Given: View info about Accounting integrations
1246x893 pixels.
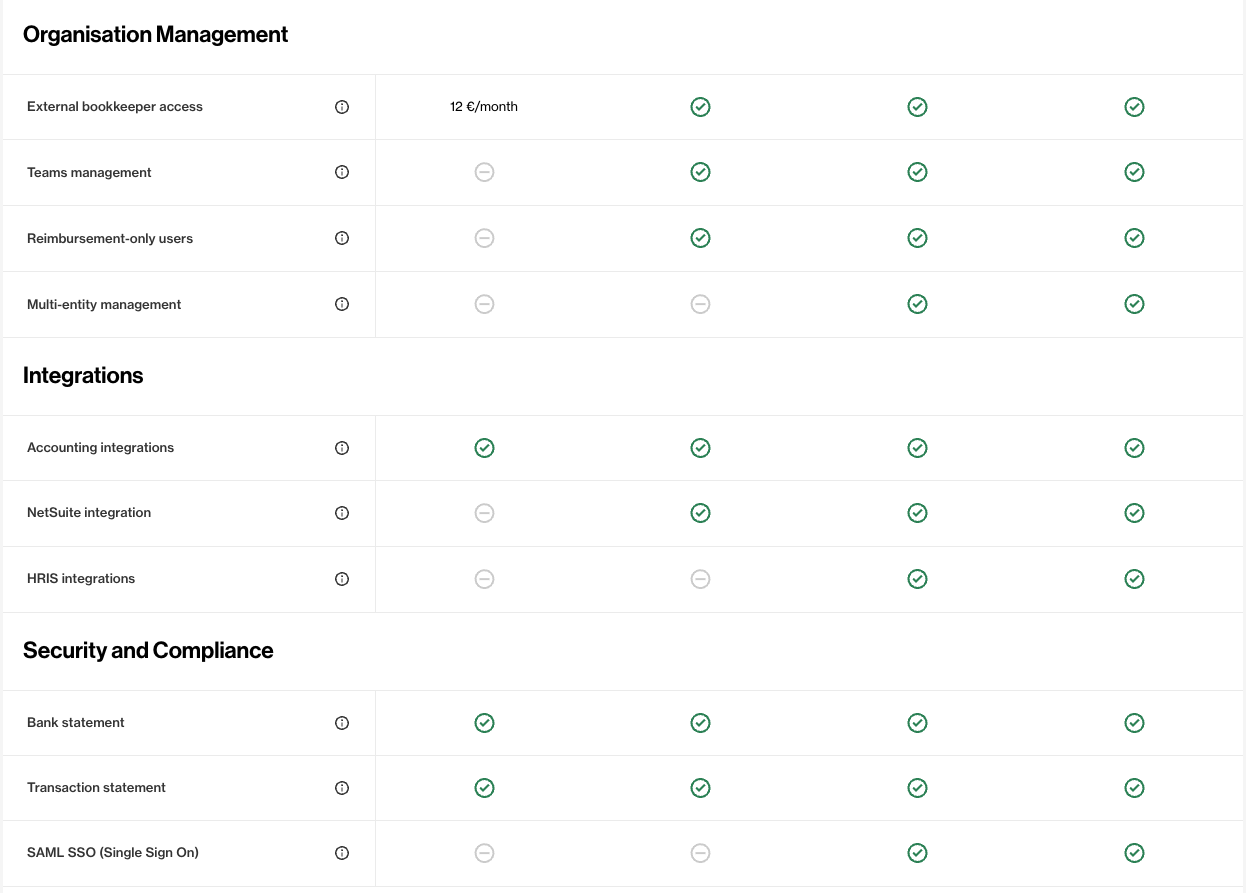Looking at the screenshot, I should [342, 448].
